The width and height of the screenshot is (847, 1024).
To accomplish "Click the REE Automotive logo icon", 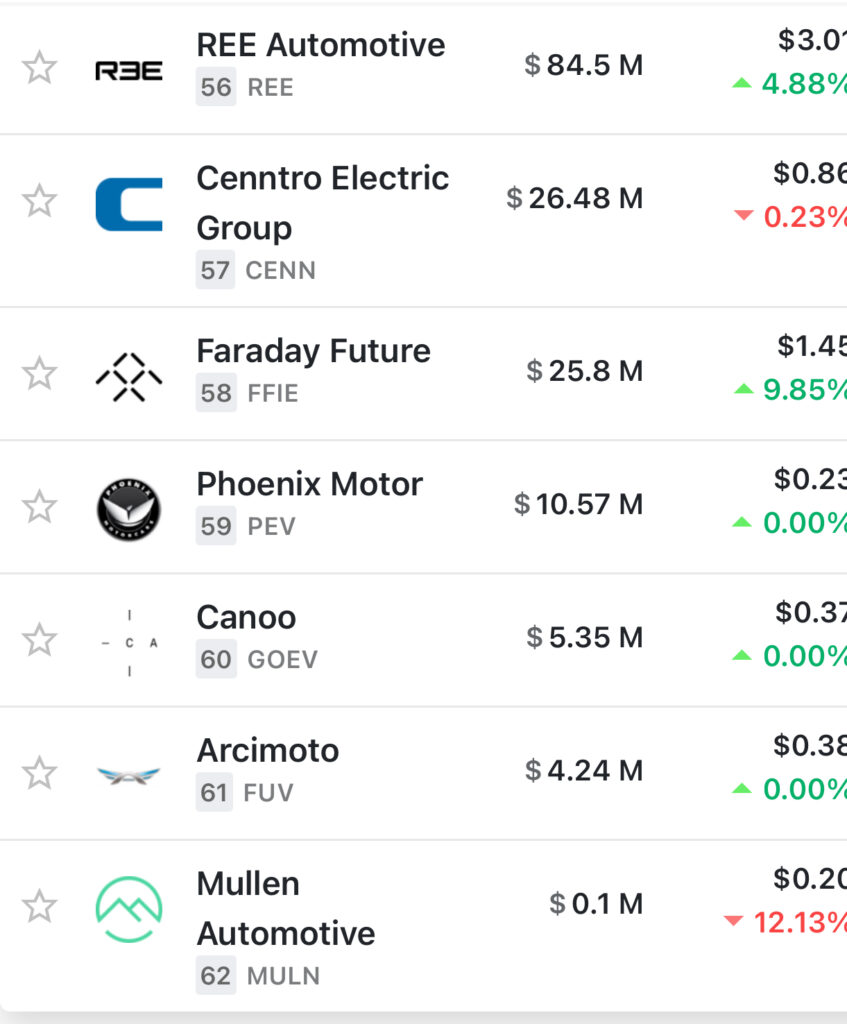I will tap(129, 70).
